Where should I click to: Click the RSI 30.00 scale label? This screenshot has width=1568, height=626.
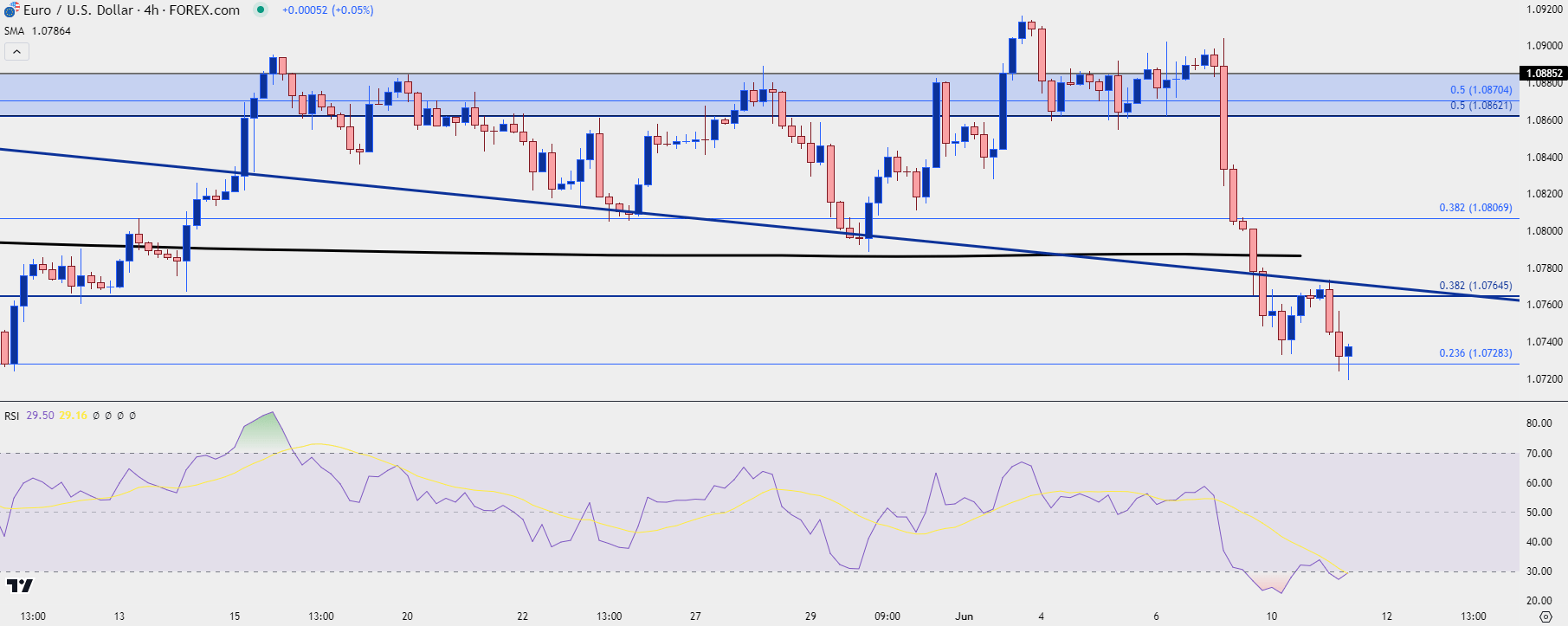(1539, 571)
